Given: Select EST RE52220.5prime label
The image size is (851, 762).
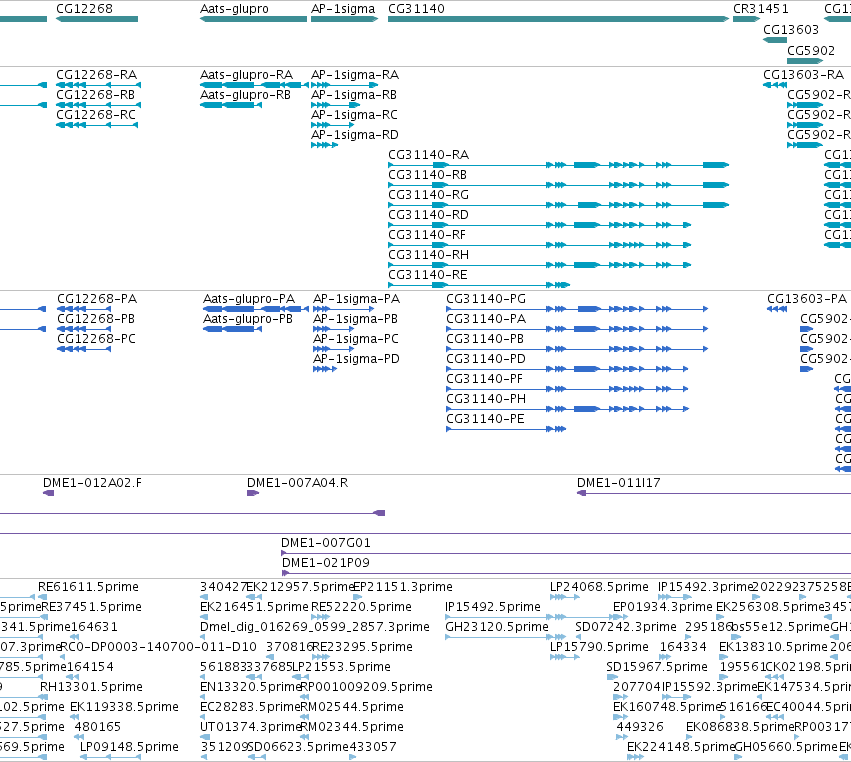Looking at the screenshot, I should 361,607.
